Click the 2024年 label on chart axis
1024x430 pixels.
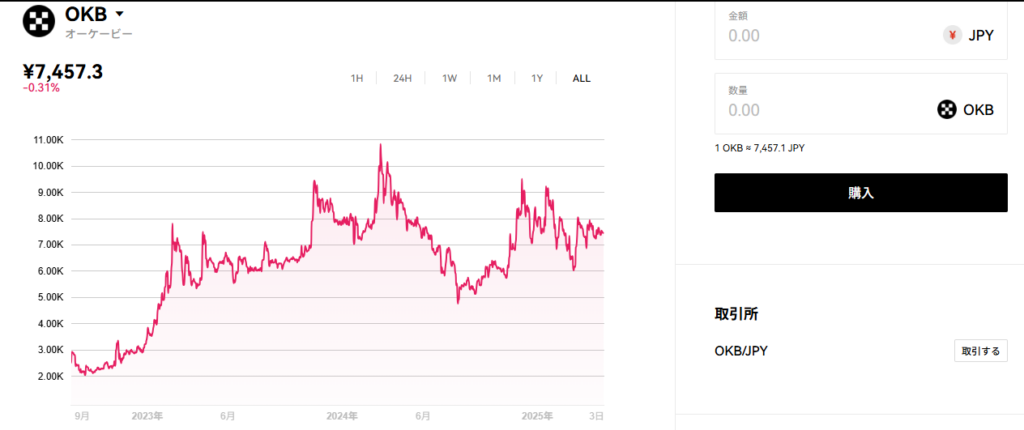coord(342,415)
